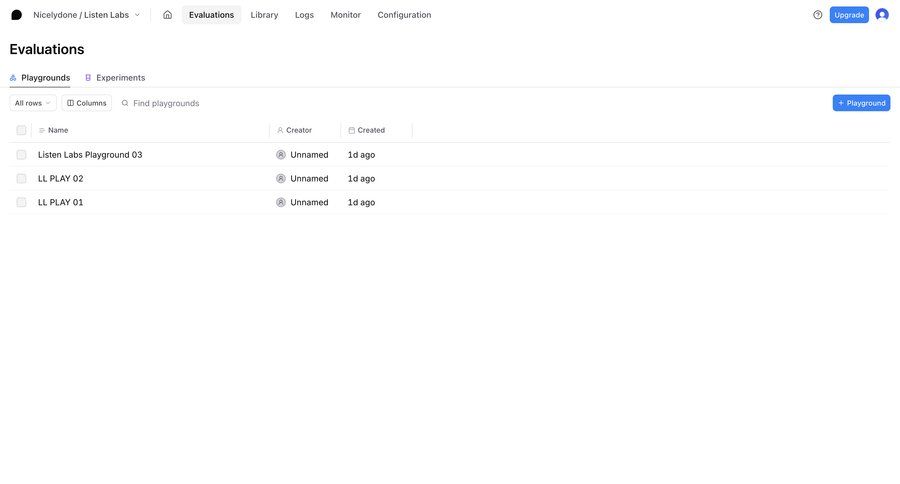Focus the Find playgrounds search field
The image size is (900, 484).
[166, 103]
